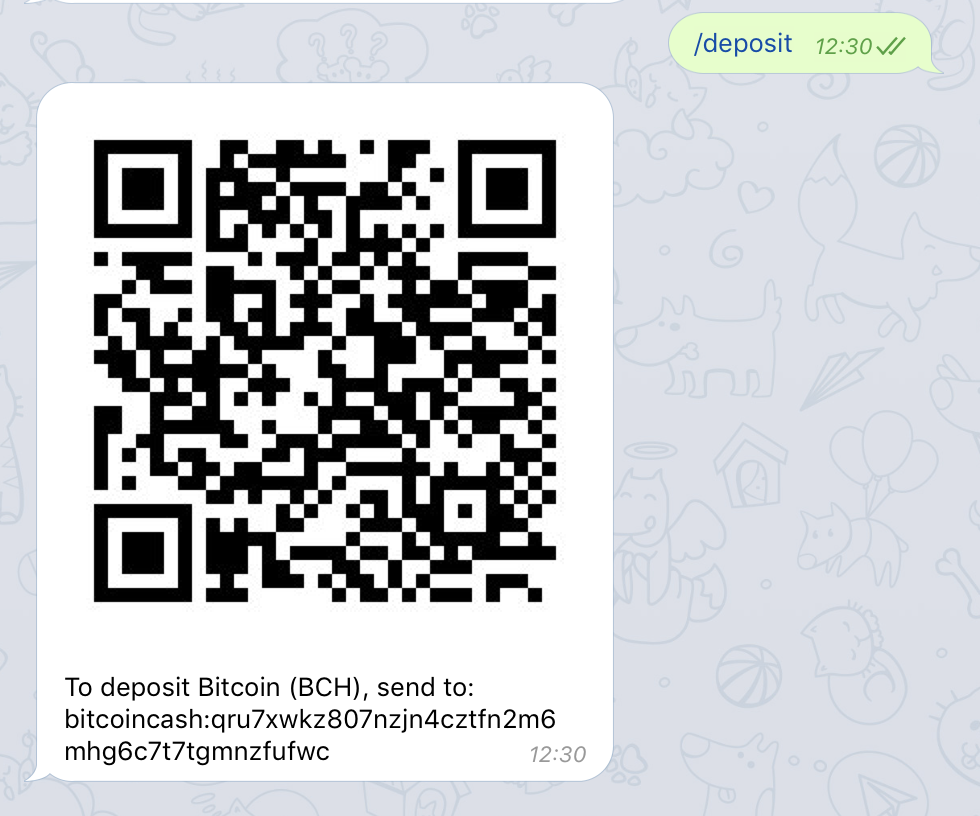The image size is (980, 816).
Task: Select the green outgoing /deposit message bubble
Action: click(801, 43)
